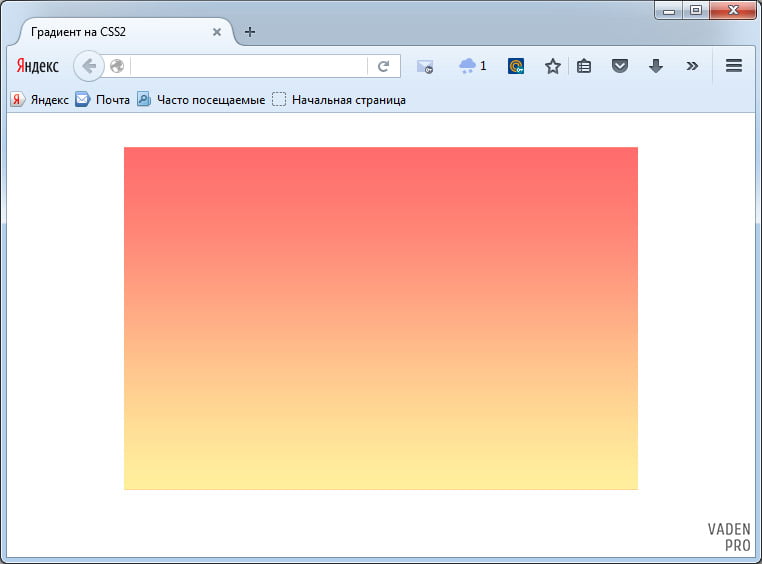Expand the toolbar overflow chevron

click(692, 66)
